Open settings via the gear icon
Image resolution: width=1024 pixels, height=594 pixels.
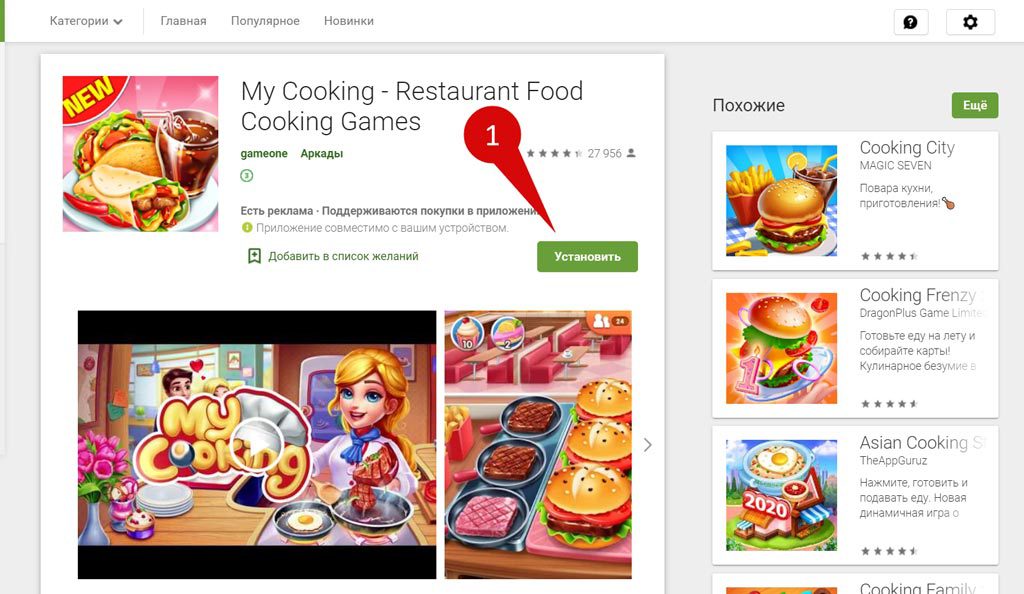pyautogui.click(x=970, y=22)
